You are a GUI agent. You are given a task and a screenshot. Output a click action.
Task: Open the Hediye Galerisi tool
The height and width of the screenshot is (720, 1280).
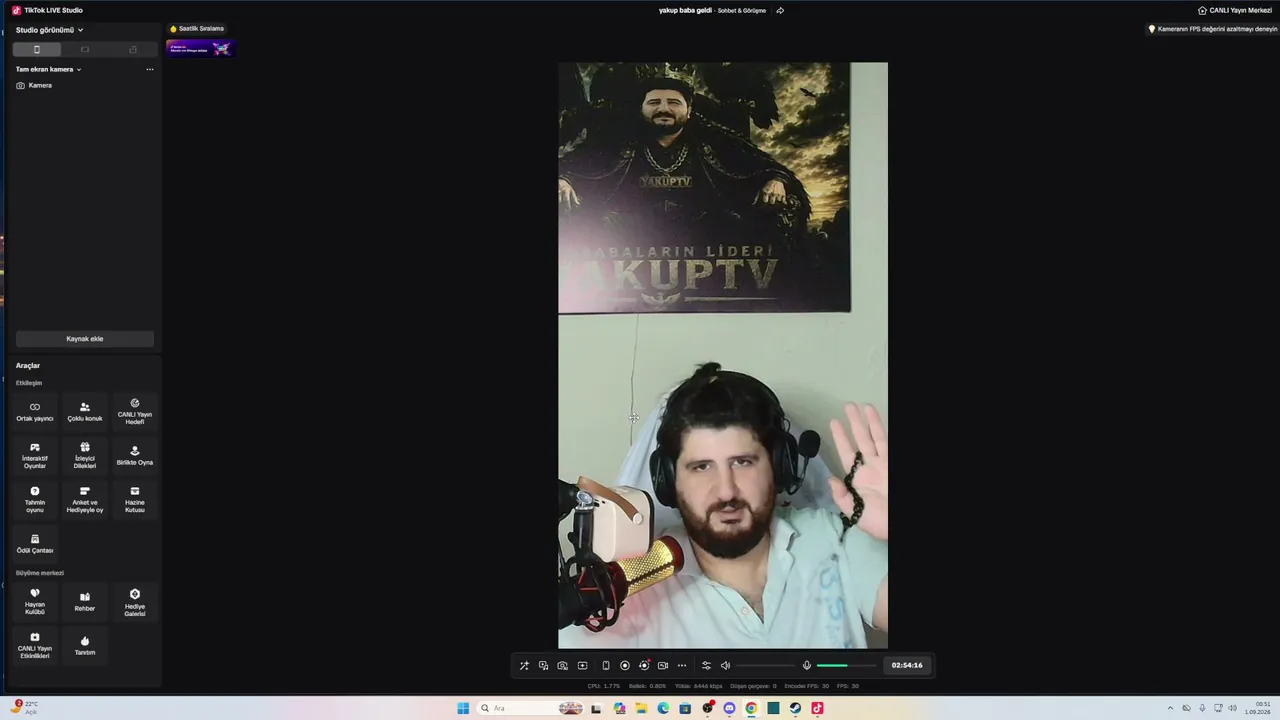tap(135, 601)
